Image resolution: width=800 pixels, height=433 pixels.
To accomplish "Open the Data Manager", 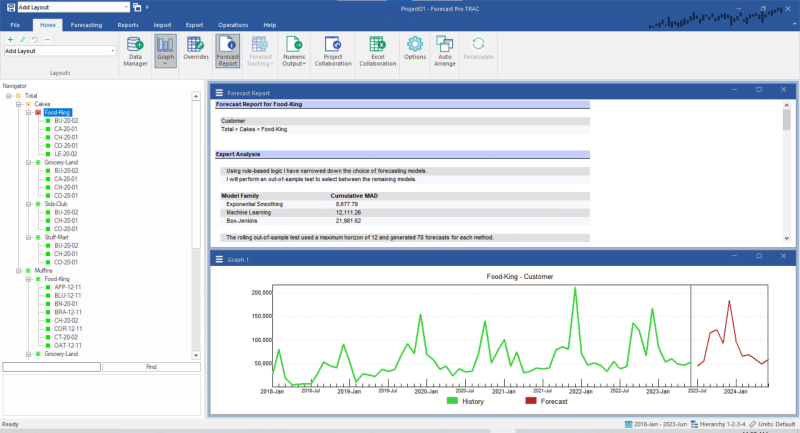I will (135, 52).
